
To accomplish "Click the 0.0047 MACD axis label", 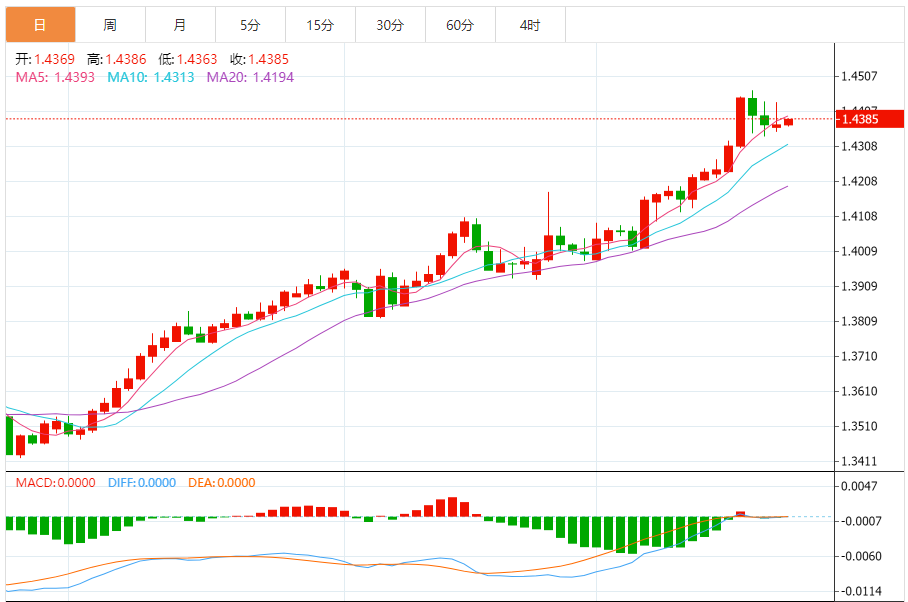I will pyautogui.click(x=859, y=486).
